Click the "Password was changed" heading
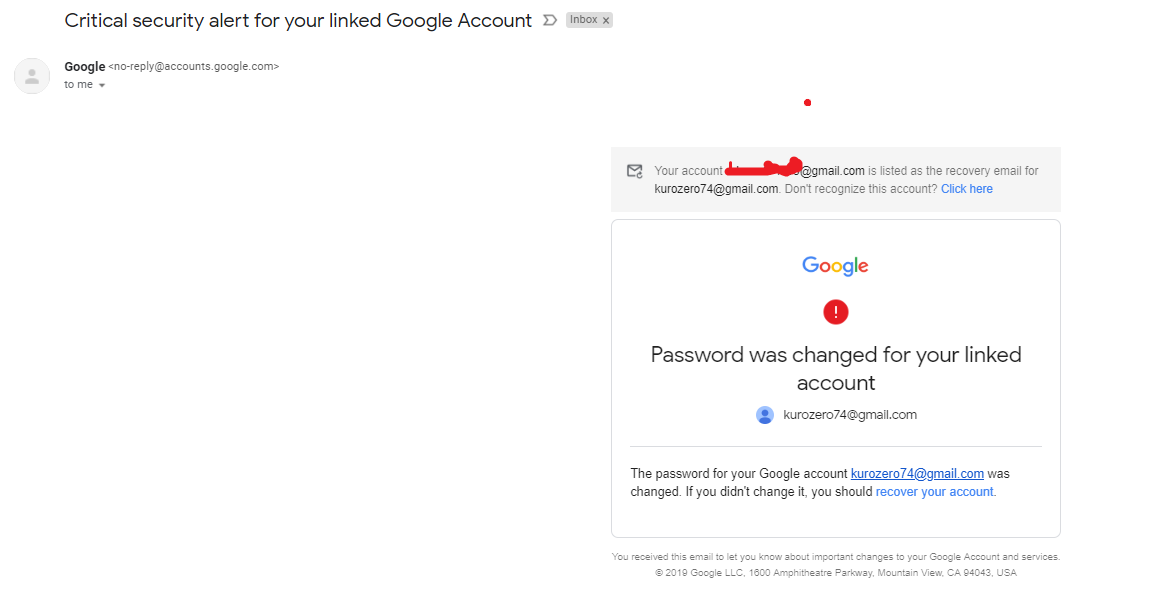This screenshot has width=1175, height=610. point(836,369)
